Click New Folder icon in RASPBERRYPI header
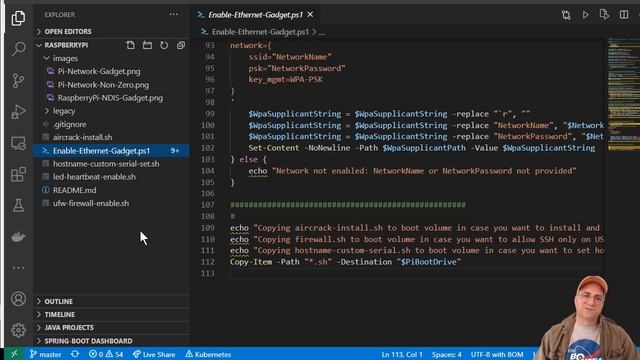640x360 pixels. coord(147,45)
